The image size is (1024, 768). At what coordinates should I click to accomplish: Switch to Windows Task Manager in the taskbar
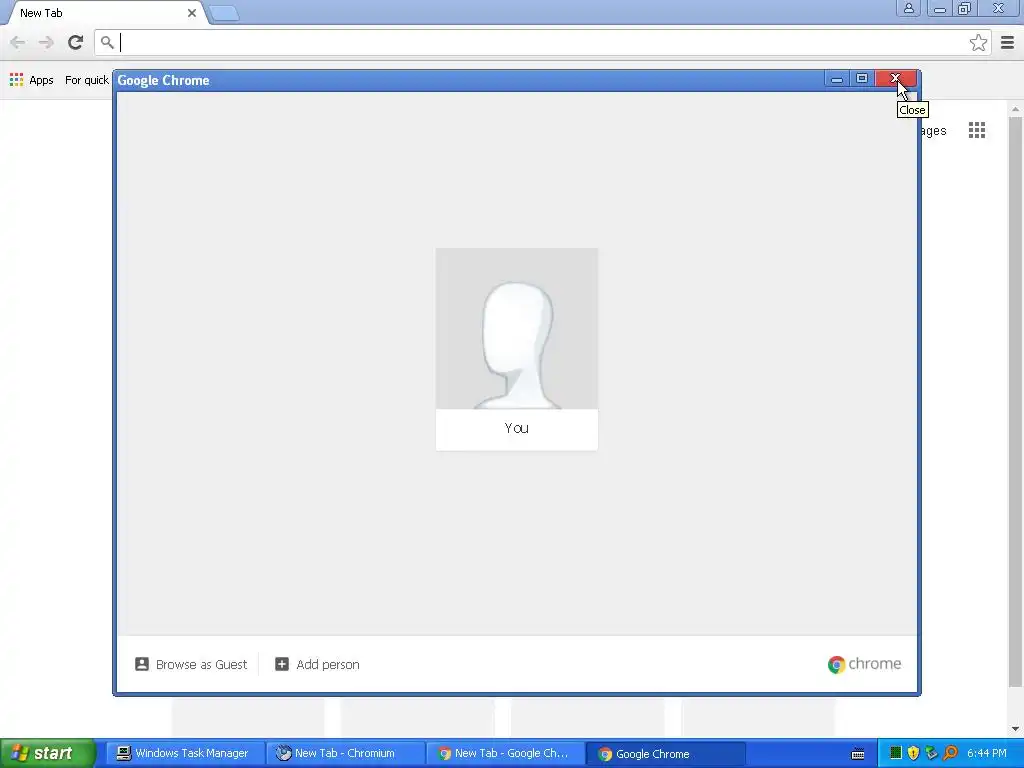(183, 753)
